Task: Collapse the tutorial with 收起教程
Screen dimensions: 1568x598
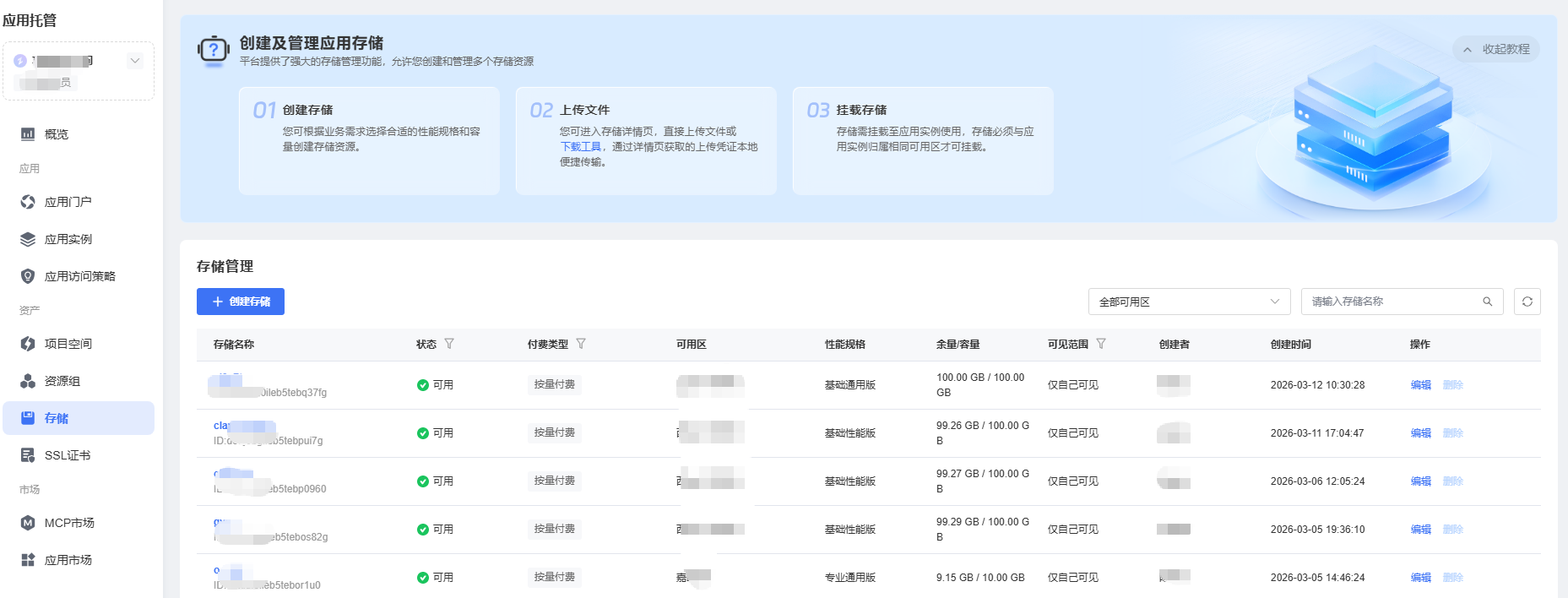Action: tap(1496, 50)
